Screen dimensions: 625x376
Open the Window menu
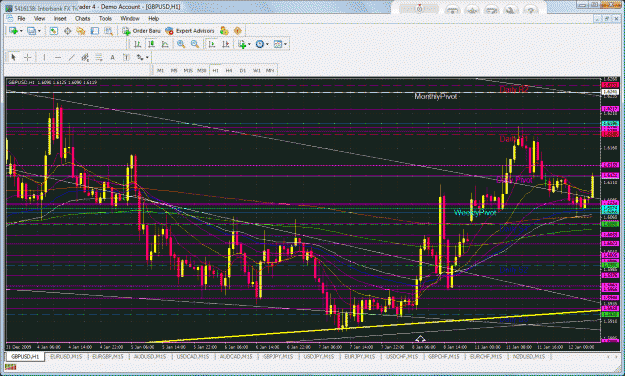click(x=130, y=18)
